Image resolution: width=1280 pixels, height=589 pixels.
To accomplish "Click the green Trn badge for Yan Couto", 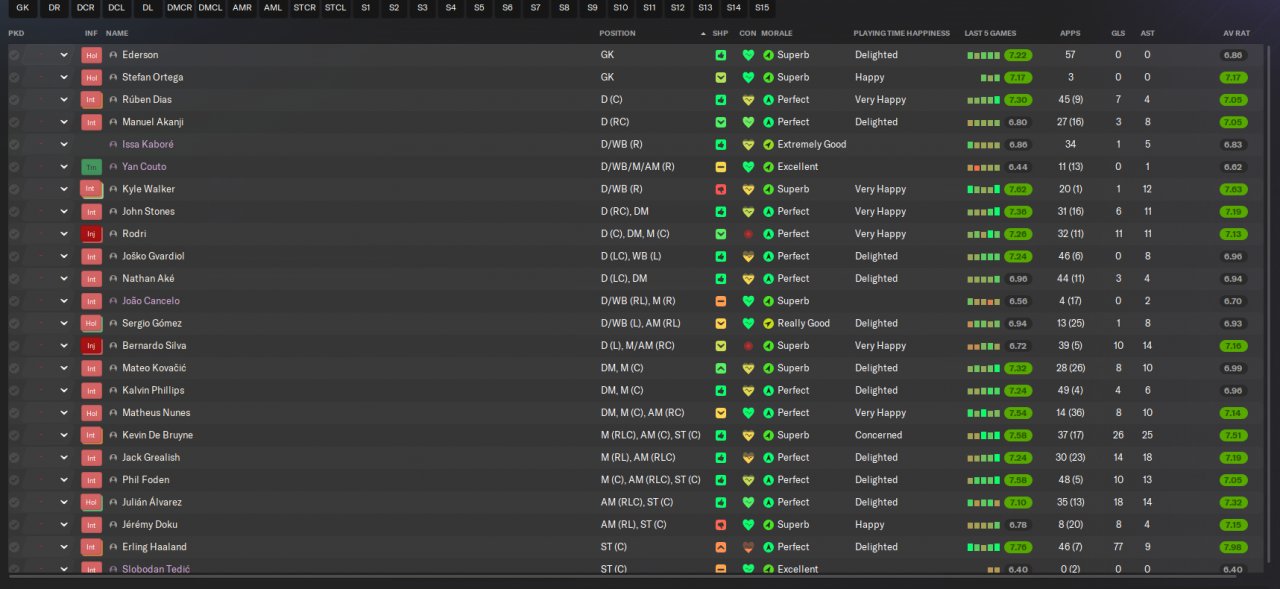I will coord(92,167).
